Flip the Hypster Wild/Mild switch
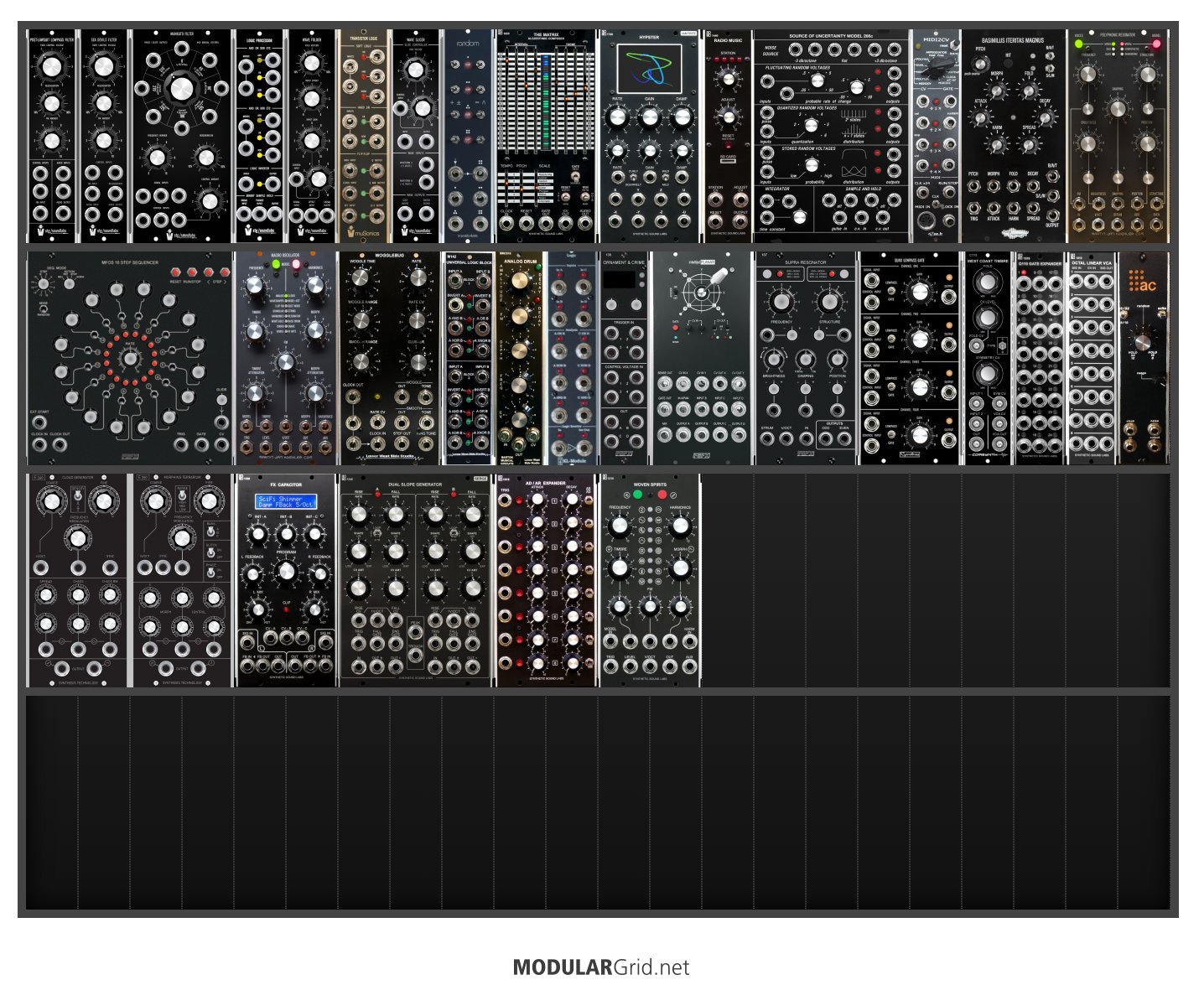 coord(666,176)
